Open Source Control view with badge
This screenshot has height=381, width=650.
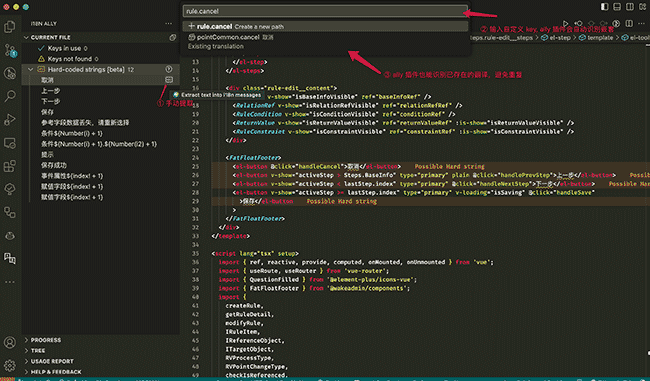[10, 50]
